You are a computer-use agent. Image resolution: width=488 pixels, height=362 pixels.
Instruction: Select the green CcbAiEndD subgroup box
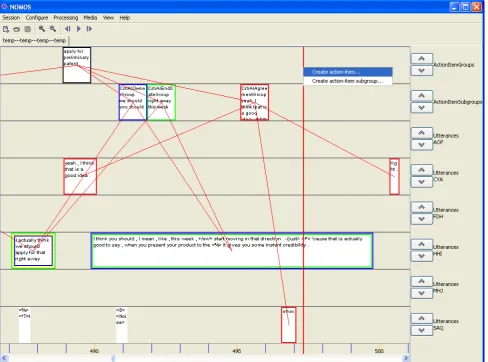point(161,102)
